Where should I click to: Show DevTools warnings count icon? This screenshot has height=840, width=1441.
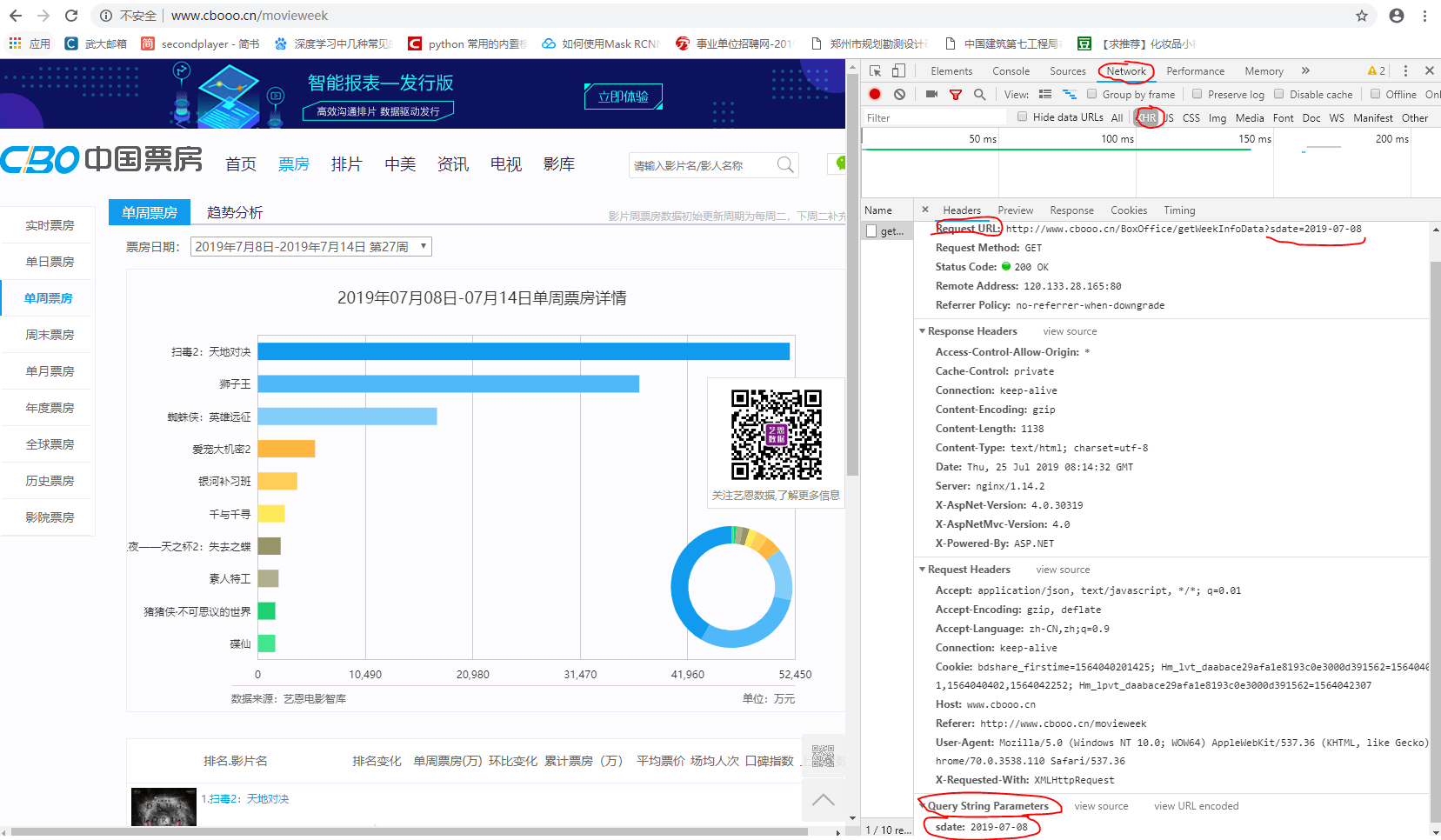pos(1377,70)
